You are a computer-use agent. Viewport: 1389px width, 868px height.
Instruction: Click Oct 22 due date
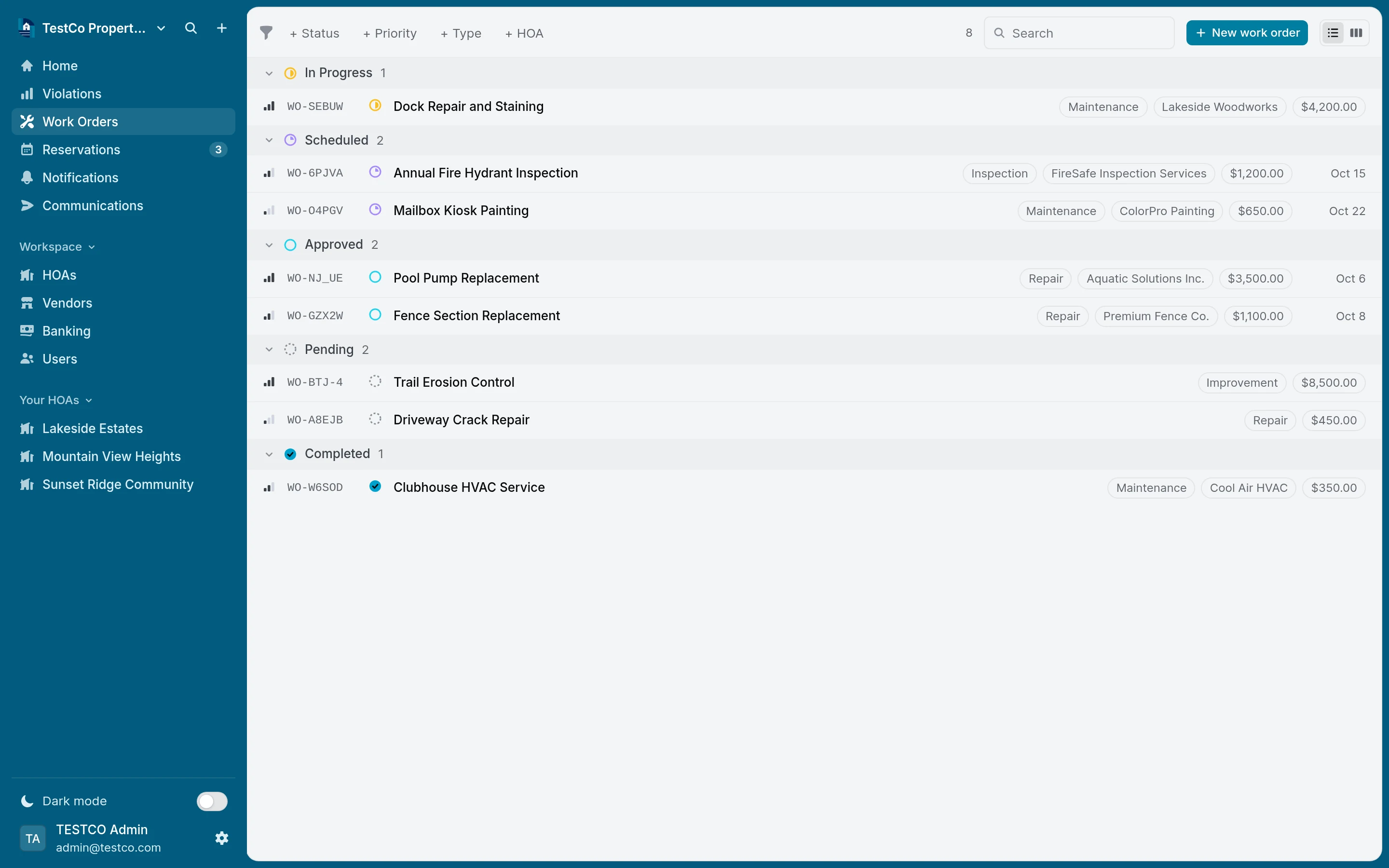pyautogui.click(x=1347, y=211)
